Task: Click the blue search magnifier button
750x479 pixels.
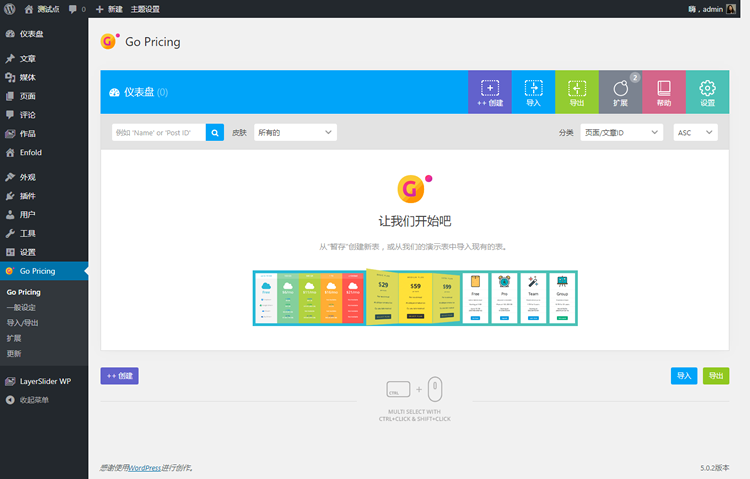Action: coord(215,133)
